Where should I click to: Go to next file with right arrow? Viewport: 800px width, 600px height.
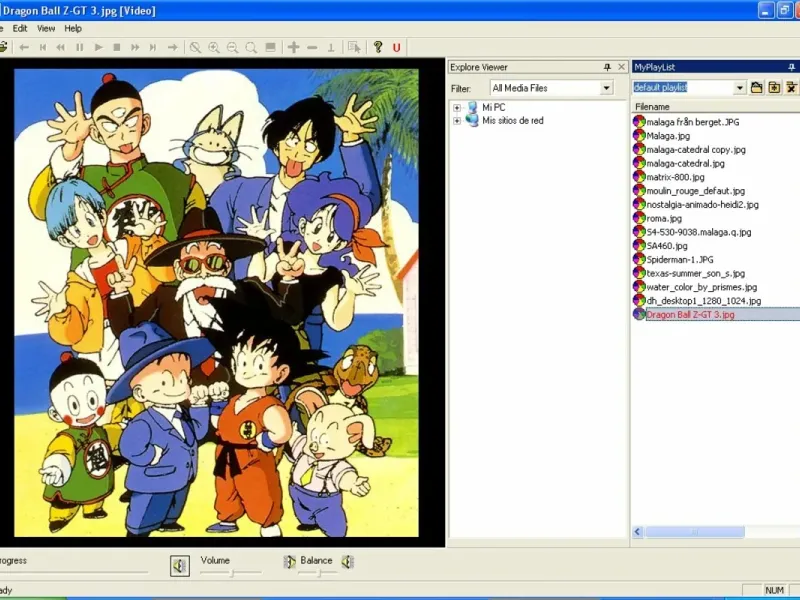click(x=173, y=47)
